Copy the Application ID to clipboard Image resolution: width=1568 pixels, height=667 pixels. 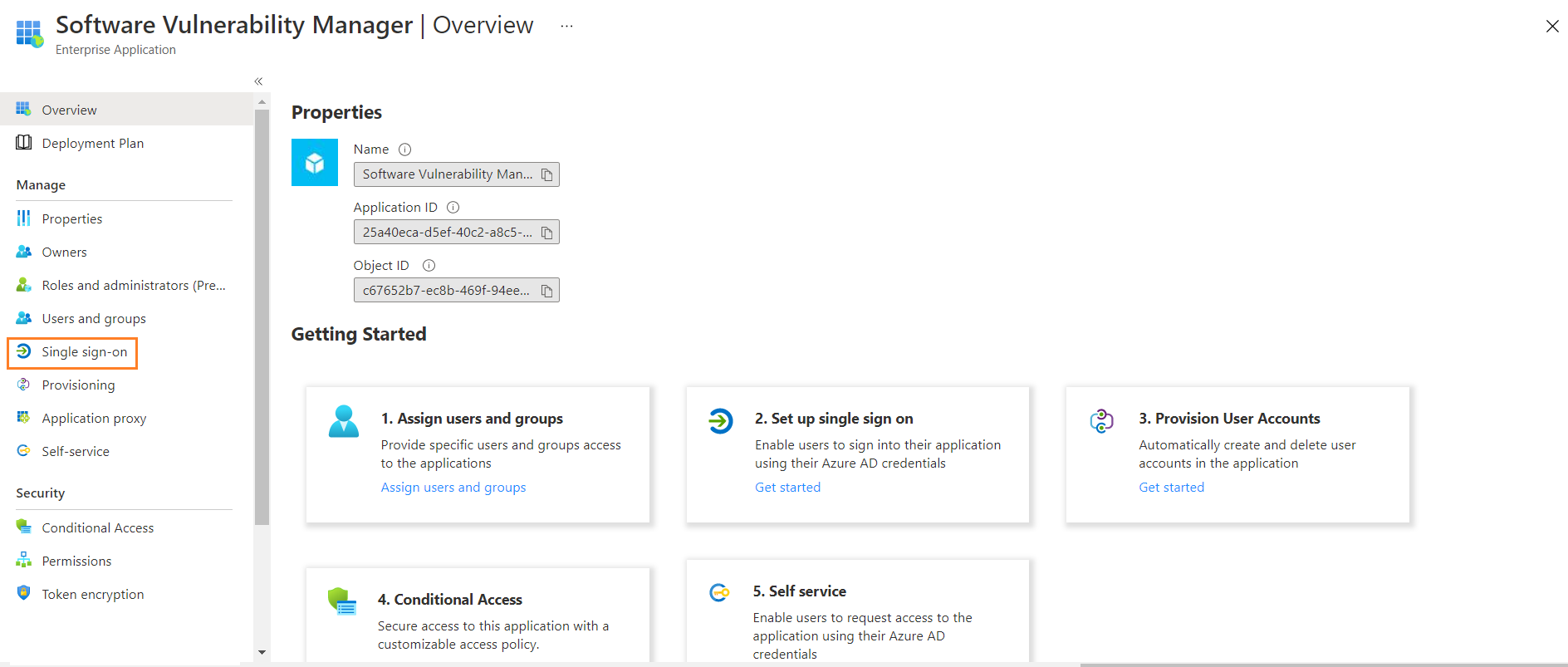coord(546,233)
